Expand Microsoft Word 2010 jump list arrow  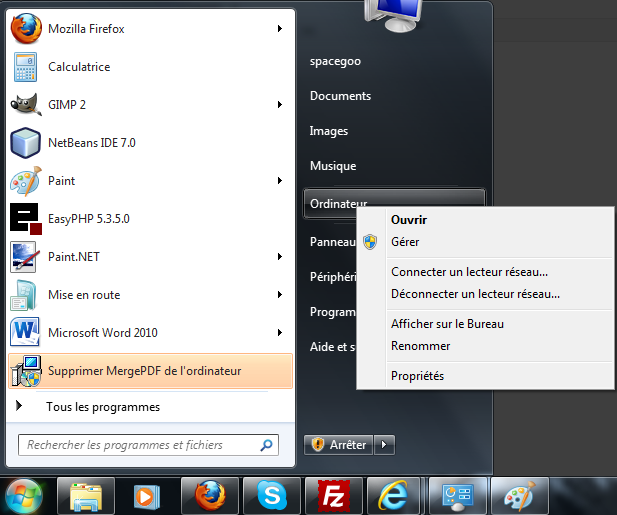(280, 333)
